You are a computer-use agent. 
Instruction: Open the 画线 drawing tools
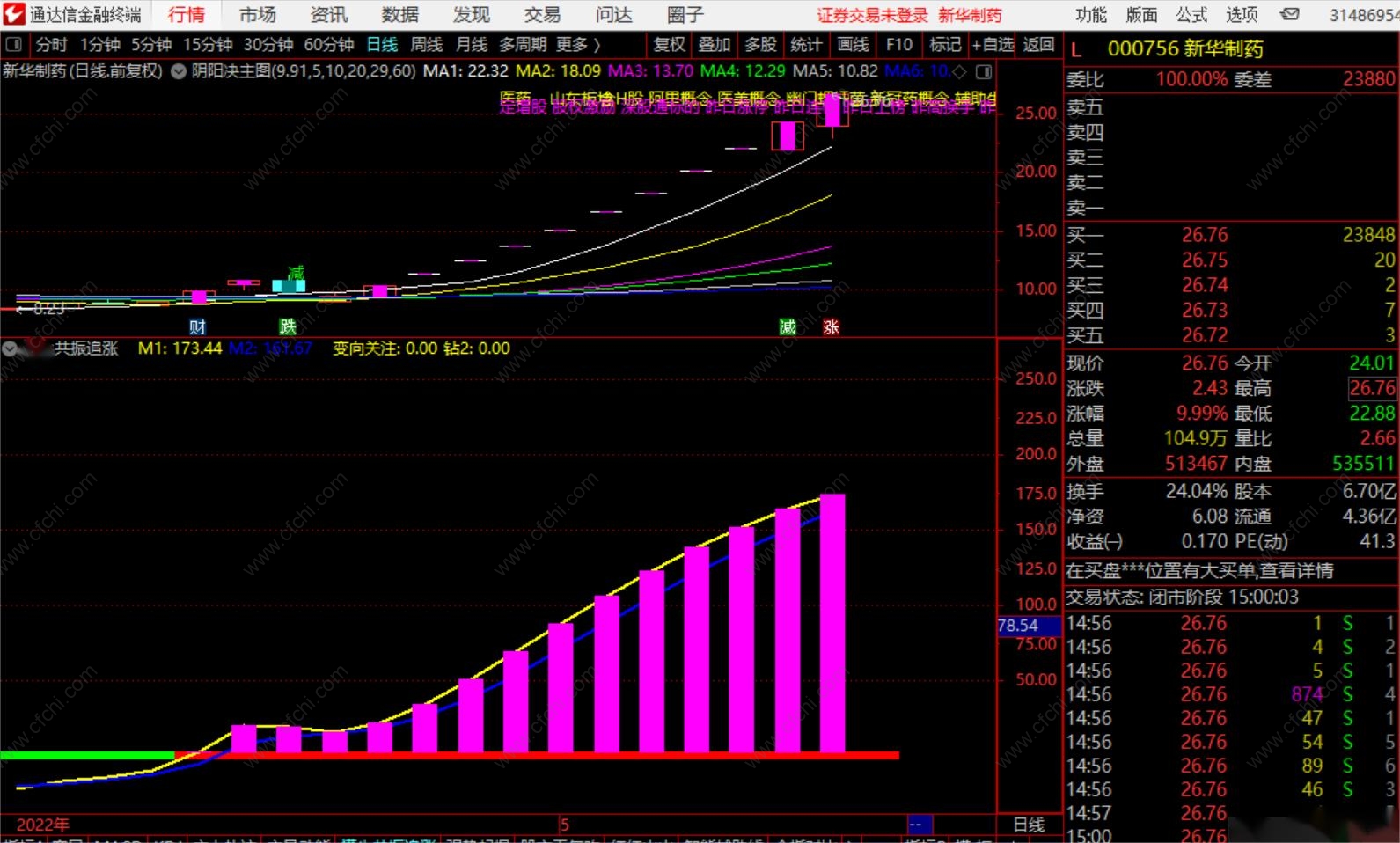coord(853,45)
